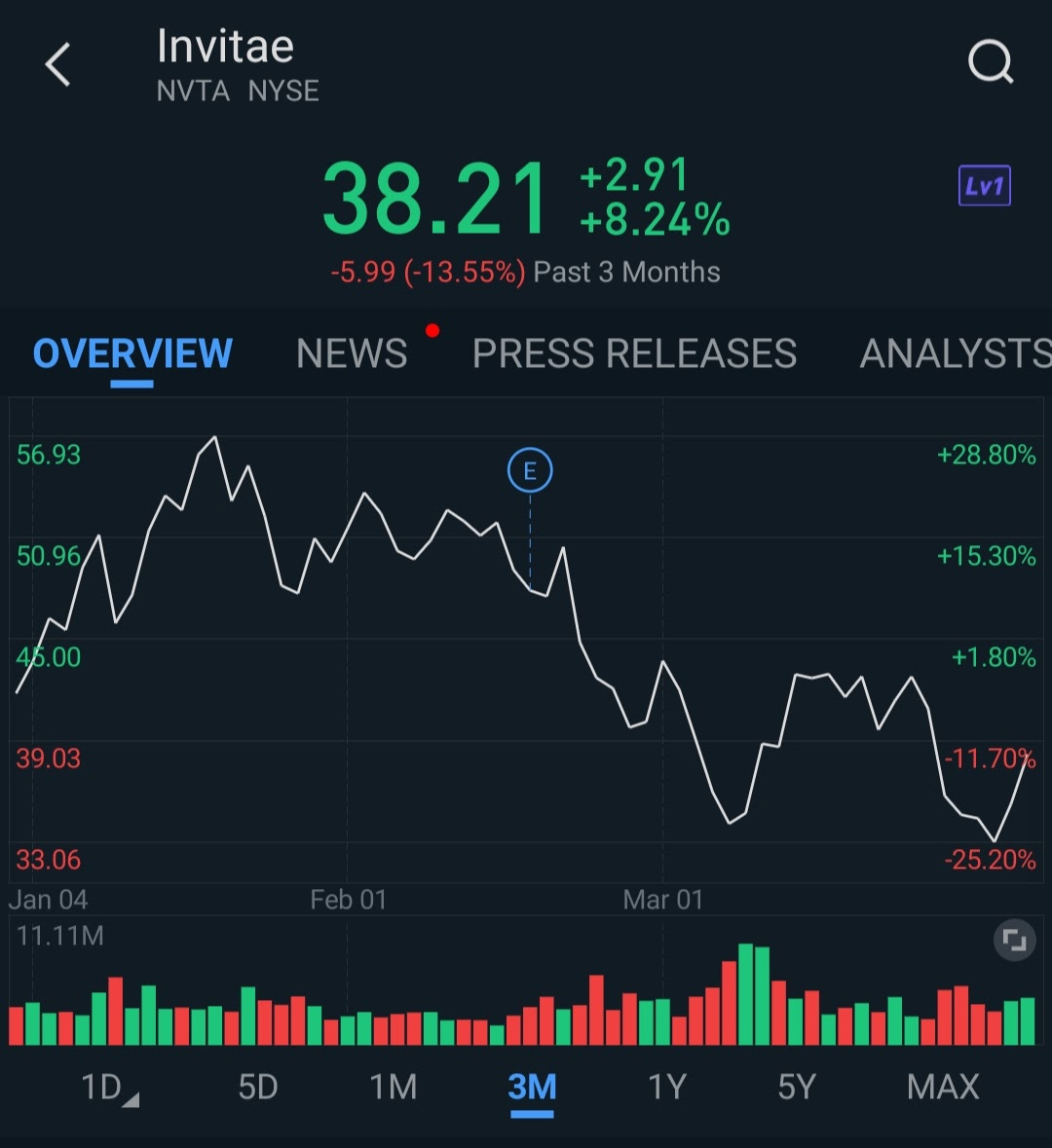Tap the +15.30% percent axis label
The image size is (1052, 1148).
pos(987,556)
